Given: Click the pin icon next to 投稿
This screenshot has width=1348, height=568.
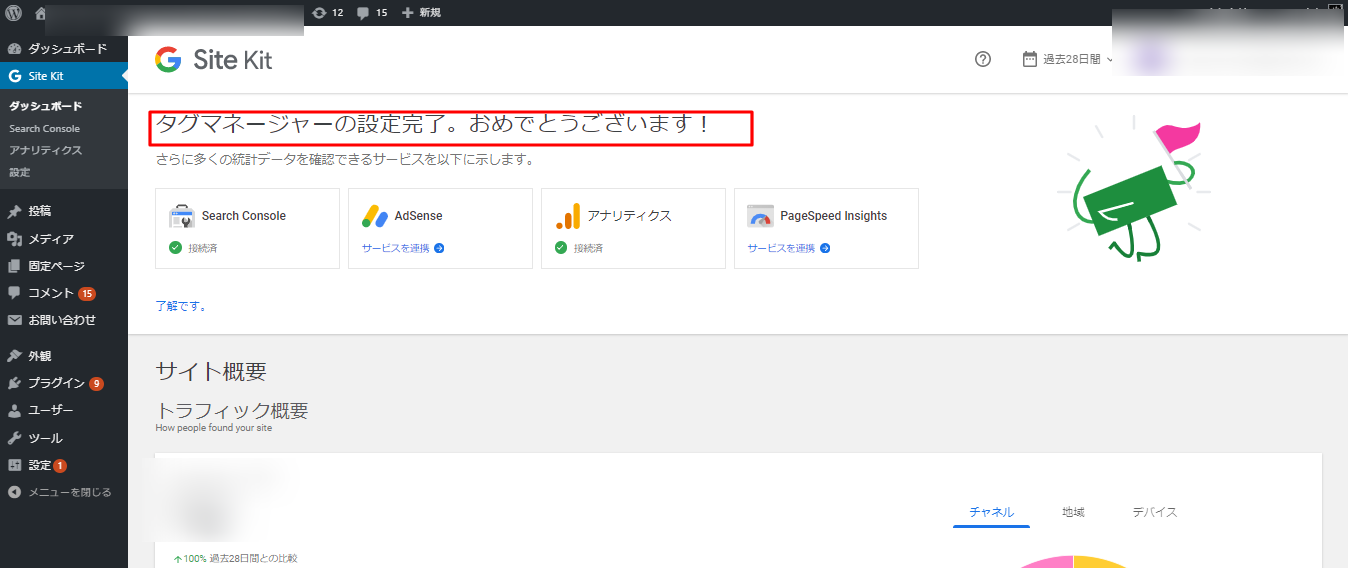Looking at the screenshot, I should 14,212.
